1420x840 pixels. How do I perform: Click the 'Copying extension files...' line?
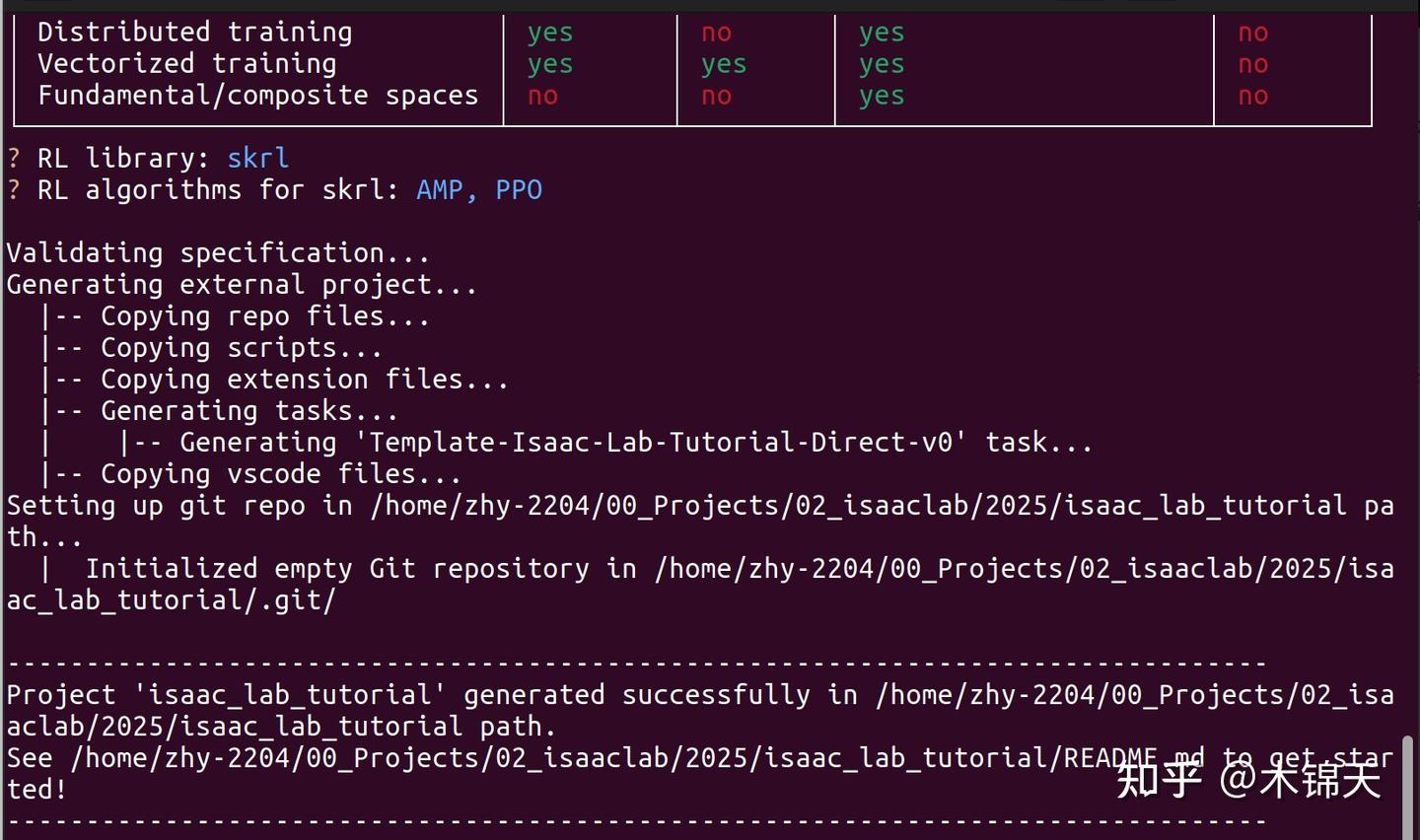305,380
